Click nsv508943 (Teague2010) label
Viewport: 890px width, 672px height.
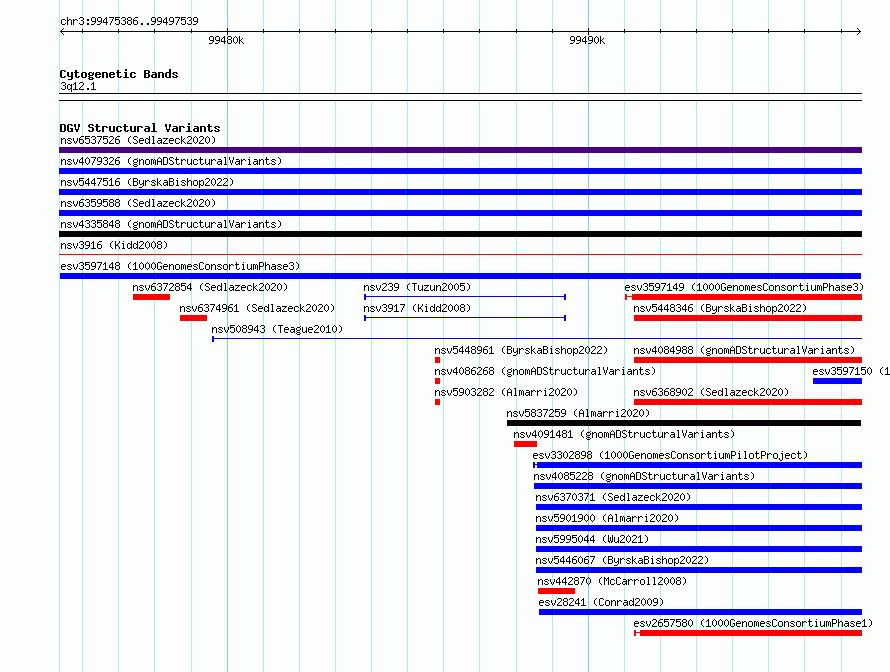277,329
